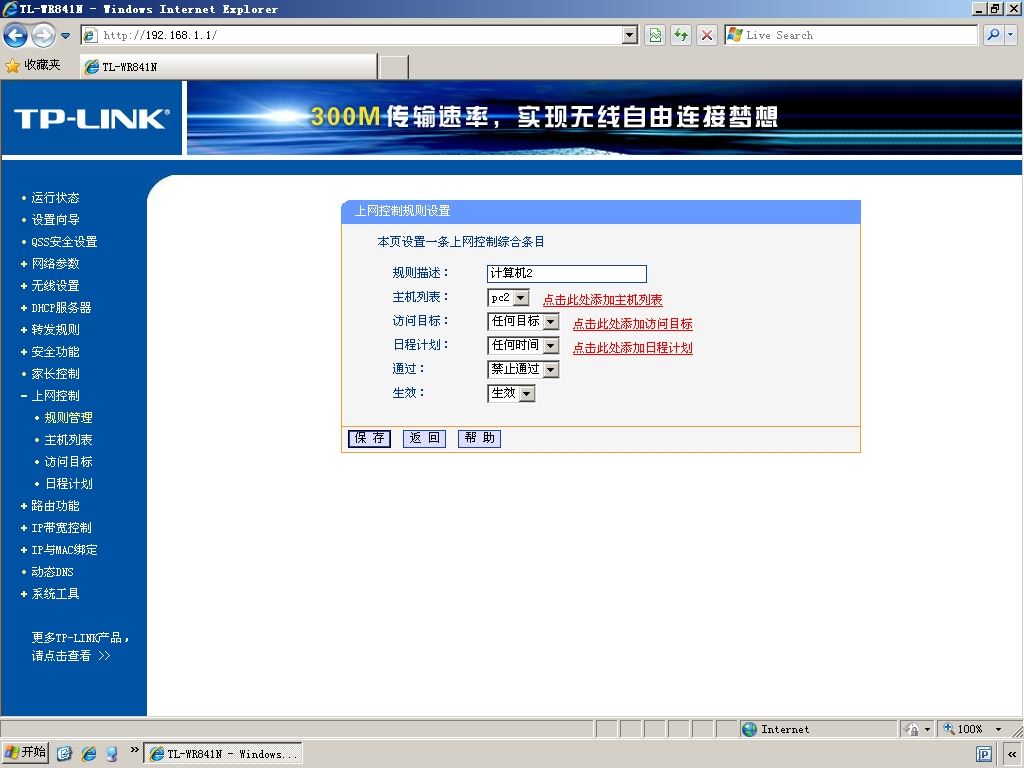
Task: Click 点击此处添加日程计划 link
Action: click(633, 348)
